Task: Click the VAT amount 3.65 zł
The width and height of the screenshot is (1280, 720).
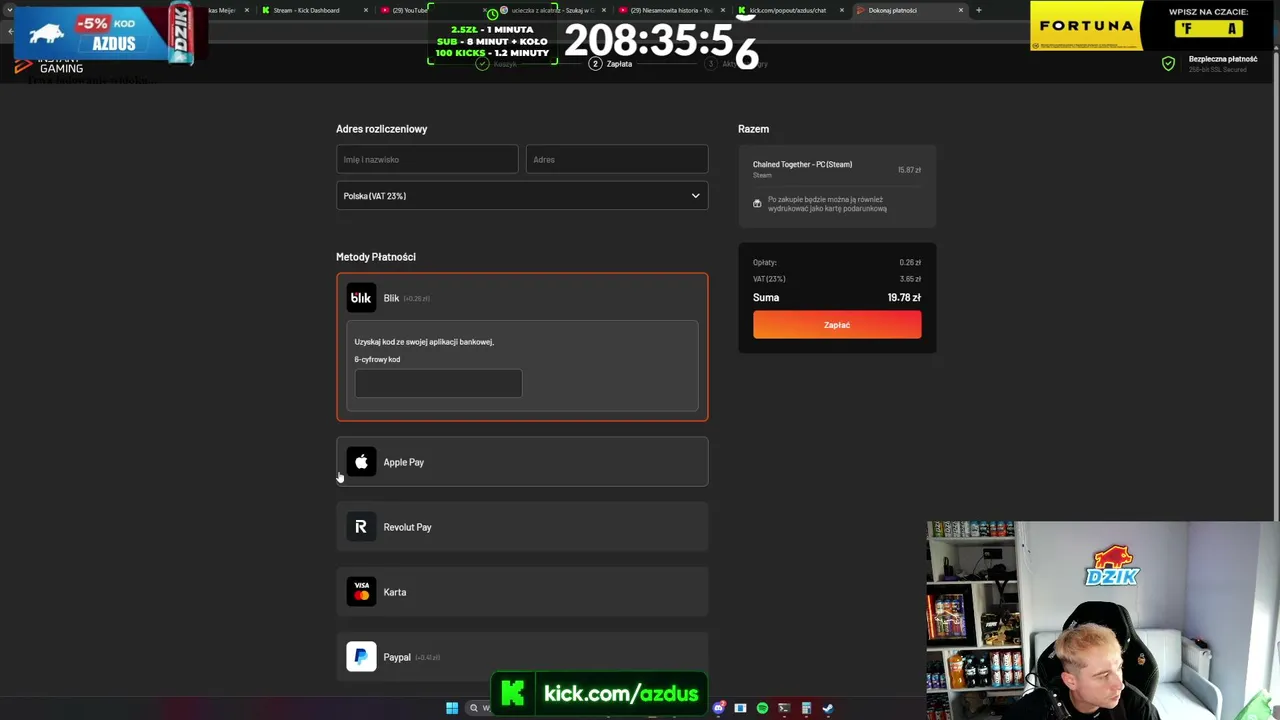Action: click(910, 279)
